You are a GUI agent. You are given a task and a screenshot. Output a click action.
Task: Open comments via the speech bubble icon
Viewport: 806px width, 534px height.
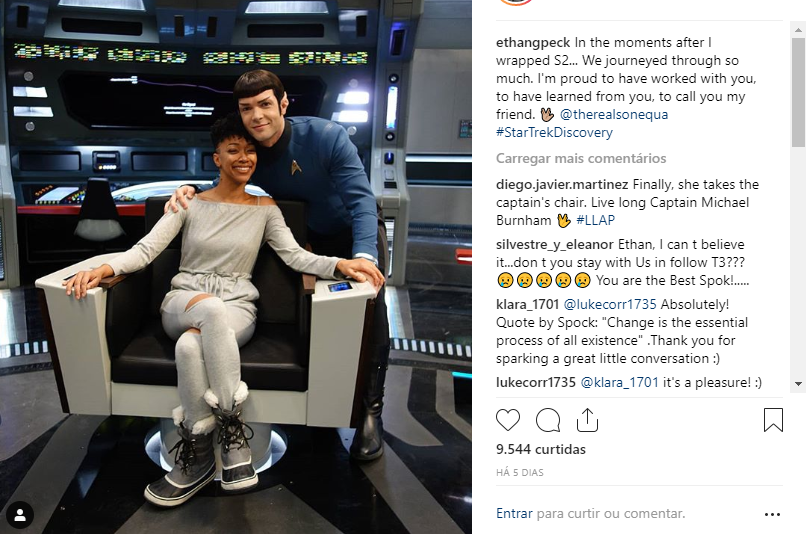point(548,420)
